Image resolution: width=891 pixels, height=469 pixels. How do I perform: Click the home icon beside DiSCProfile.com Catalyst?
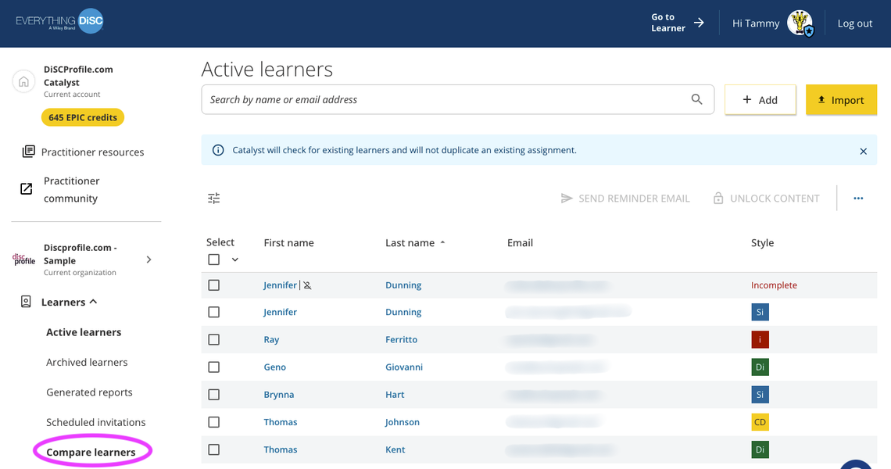click(24, 81)
